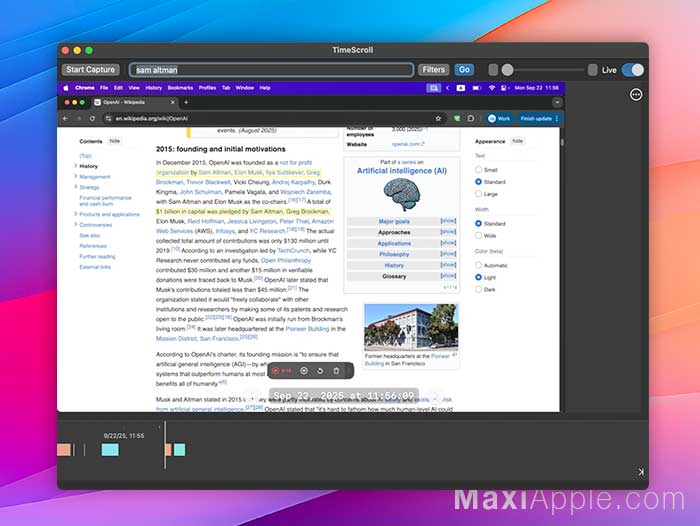The image size is (700, 526).
Task: Reload the Wikipedia page
Action: [x=92, y=118]
